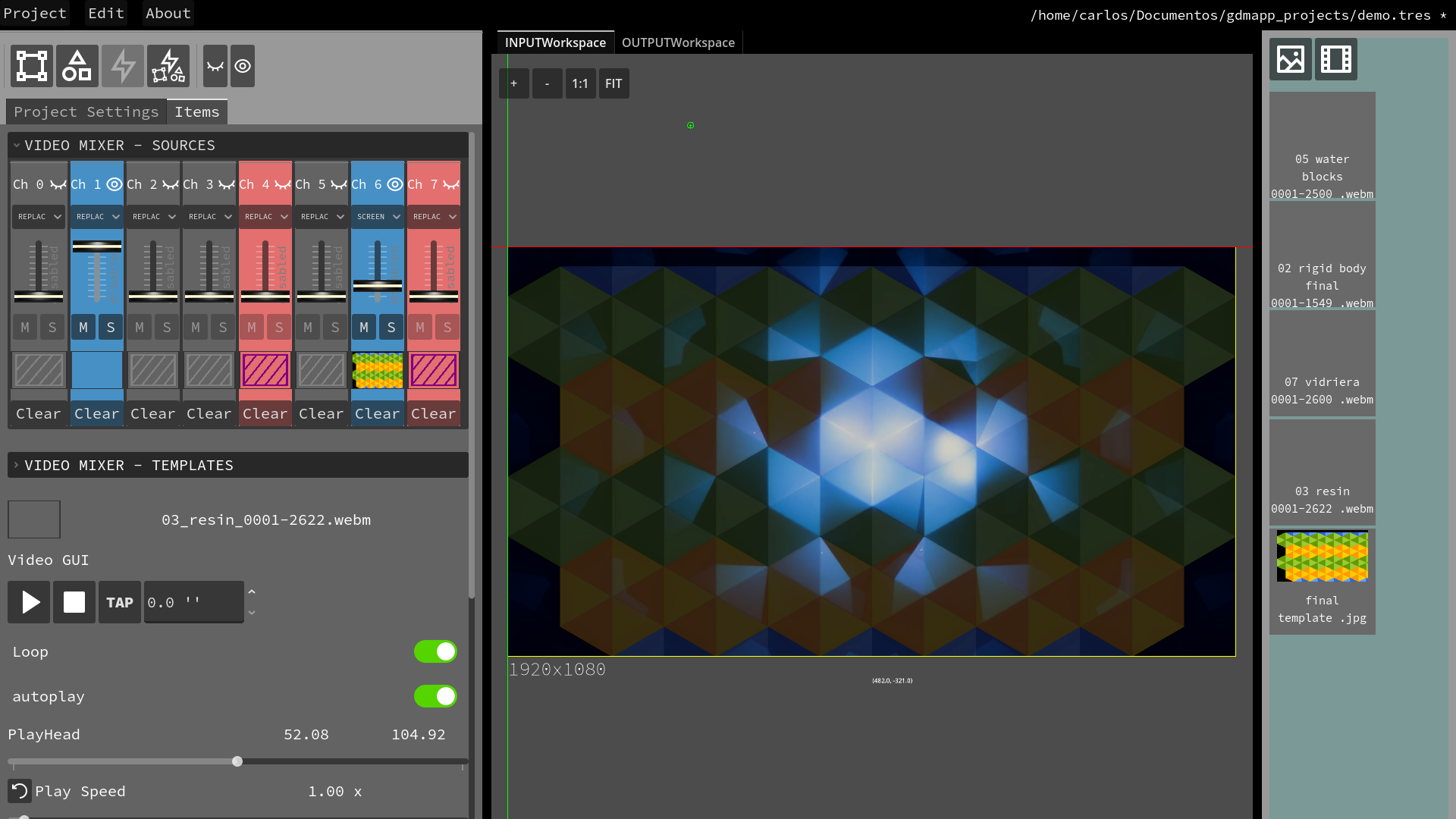This screenshot has height=819, width=1456.
Task: Toggle Ch 6 visibility eye
Action: click(x=395, y=184)
